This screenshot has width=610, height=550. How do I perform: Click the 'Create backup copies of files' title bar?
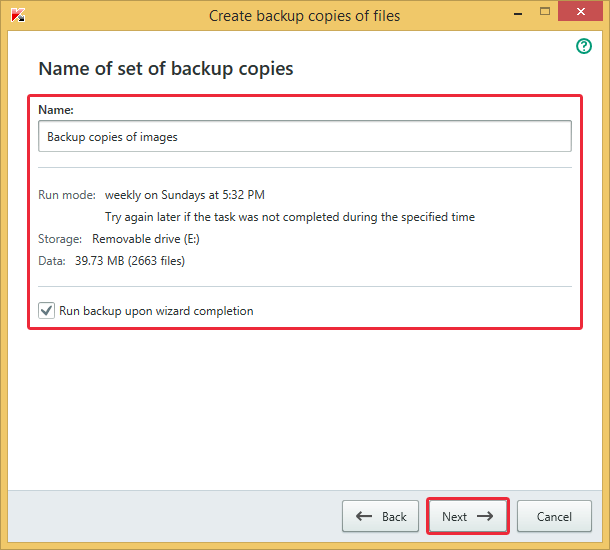point(304,16)
